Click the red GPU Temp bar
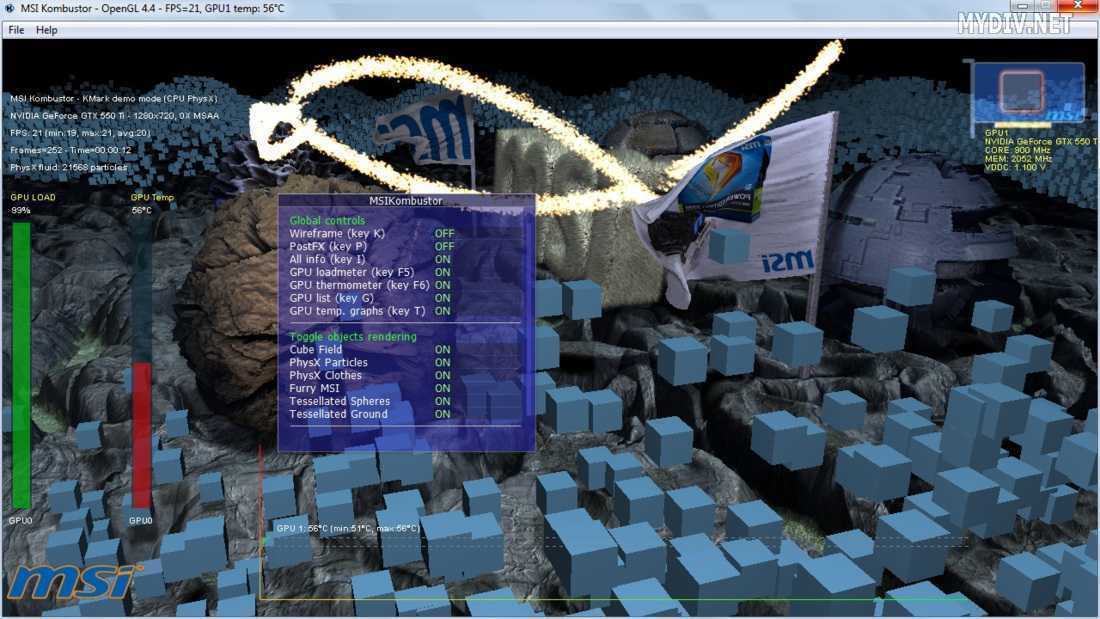 pos(142,435)
